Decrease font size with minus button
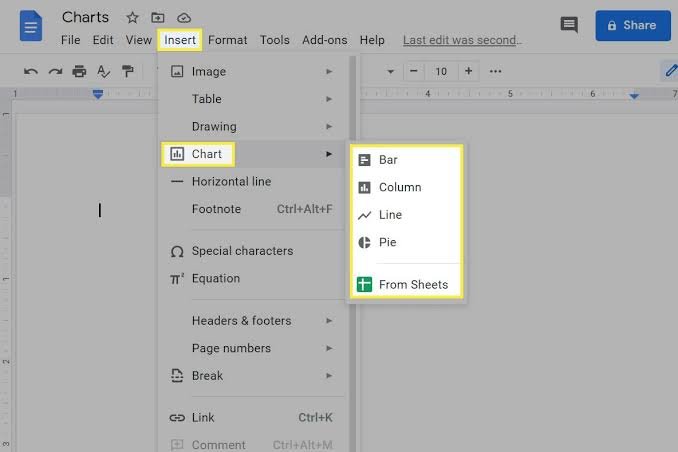678x452 pixels. (x=413, y=71)
